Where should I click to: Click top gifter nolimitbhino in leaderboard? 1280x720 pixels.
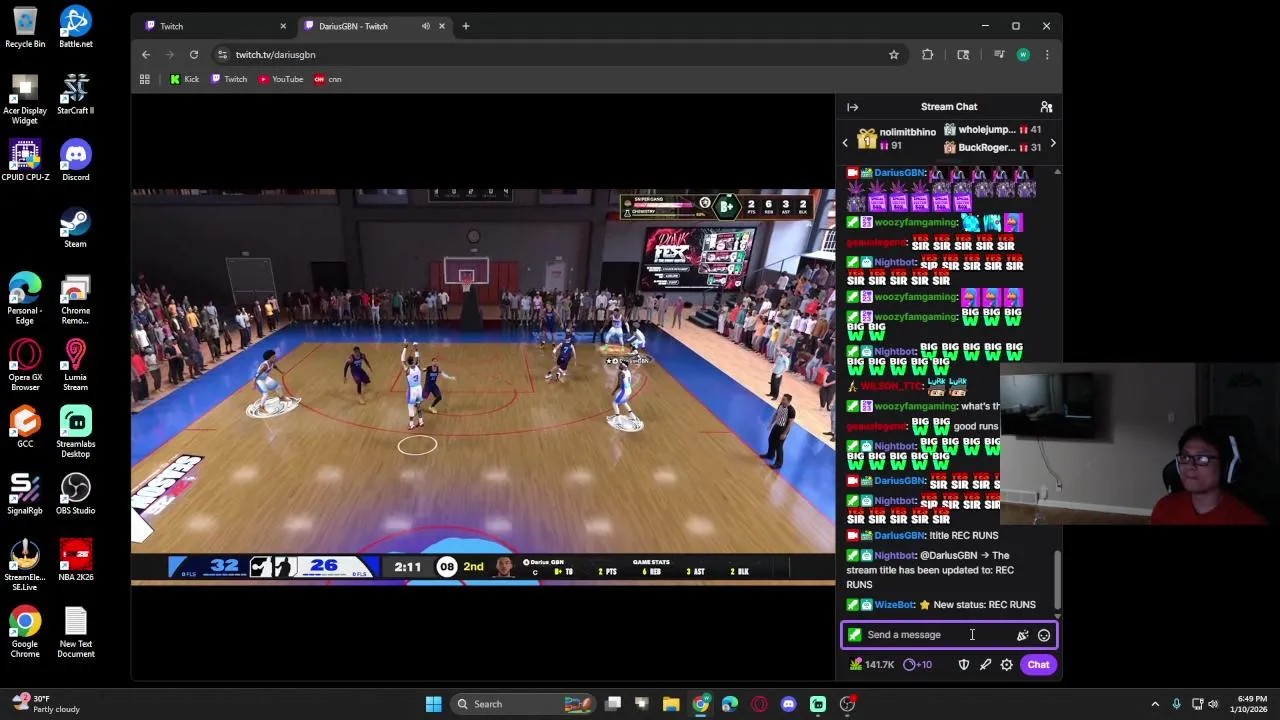(897, 138)
